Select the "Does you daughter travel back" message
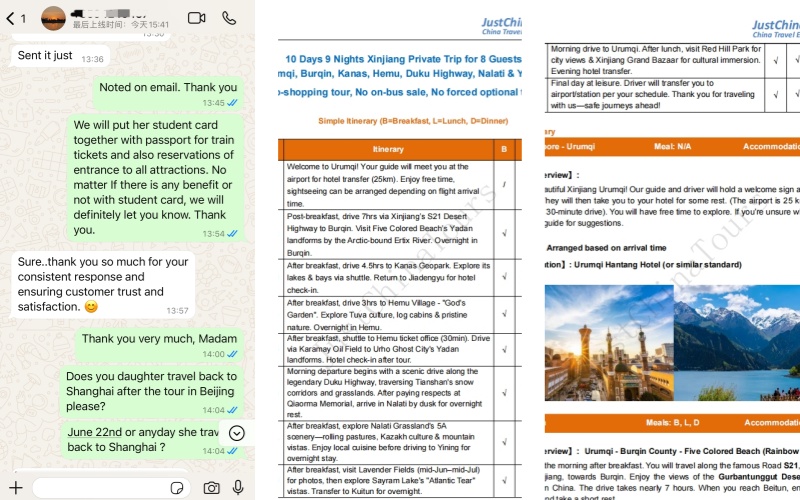 tap(151, 392)
